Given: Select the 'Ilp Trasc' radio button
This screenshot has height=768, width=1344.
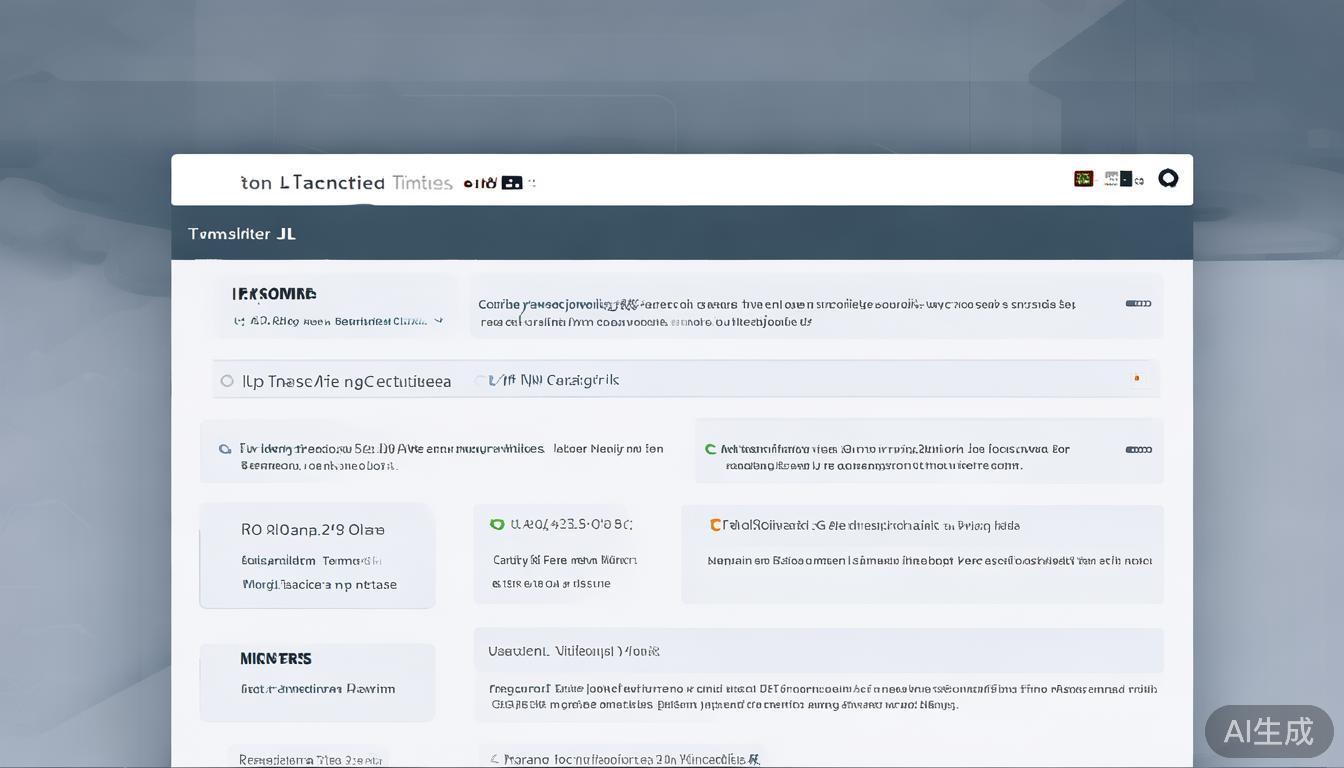Looking at the screenshot, I should click(x=227, y=381).
